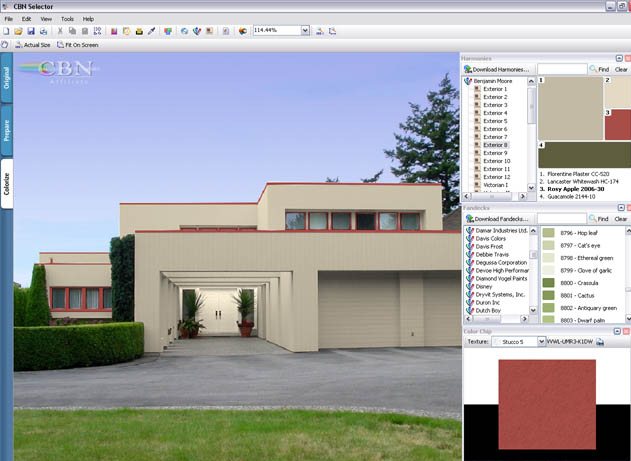Image resolution: width=631 pixels, height=461 pixels.
Task: Open the zoom percentage dropdown
Action: tap(305, 30)
